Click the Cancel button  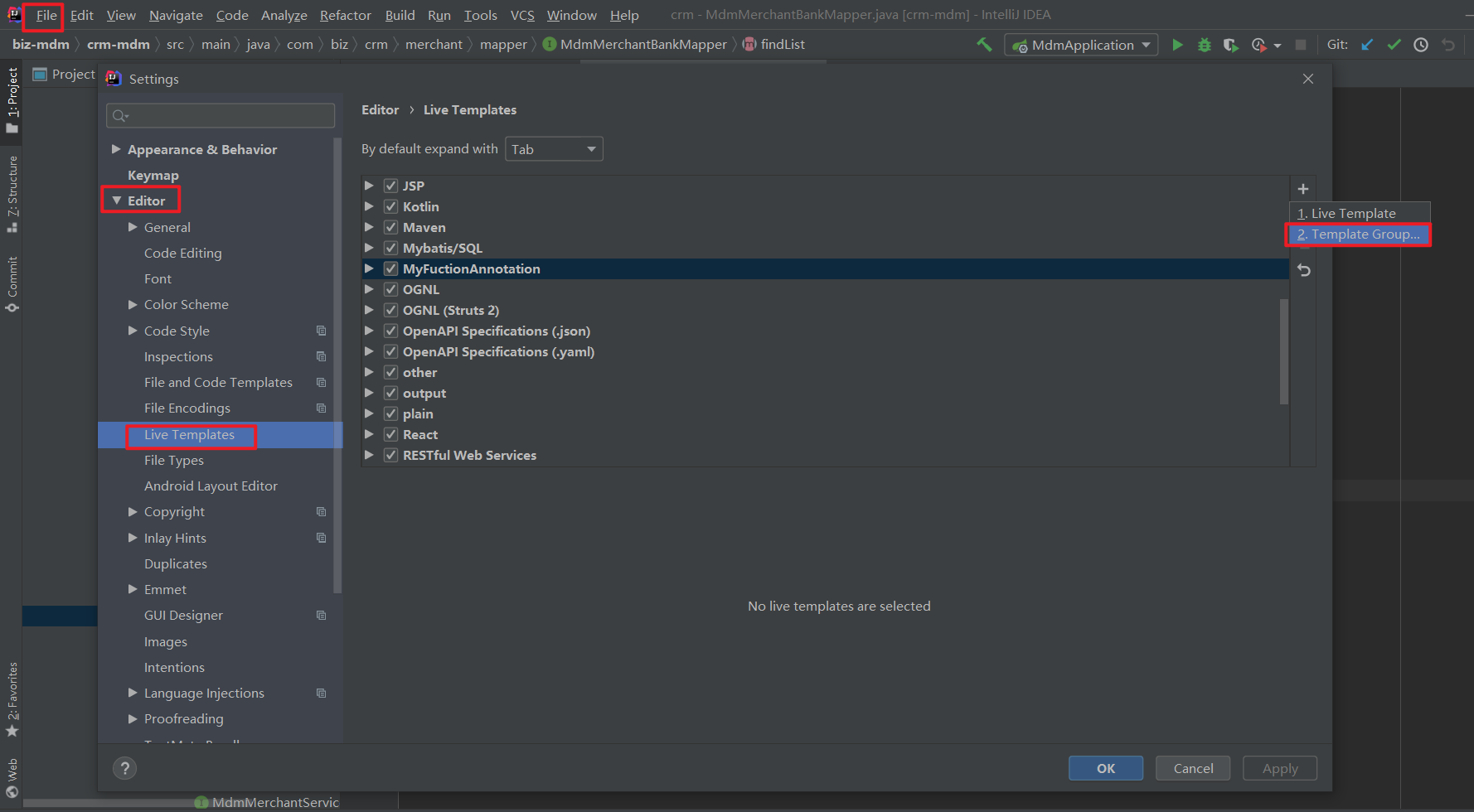1193,768
